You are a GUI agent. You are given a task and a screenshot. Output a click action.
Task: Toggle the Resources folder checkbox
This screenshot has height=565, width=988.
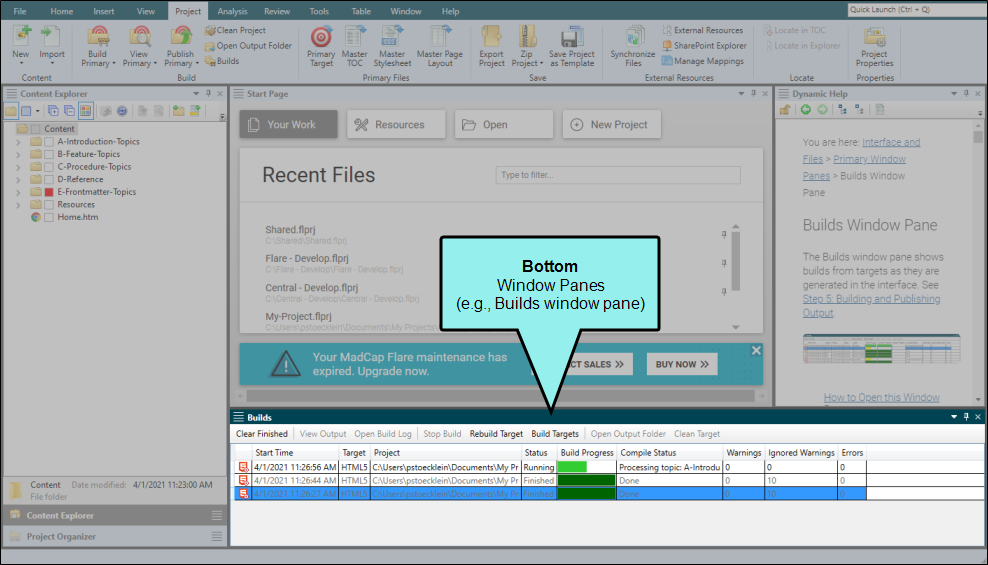(49, 205)
